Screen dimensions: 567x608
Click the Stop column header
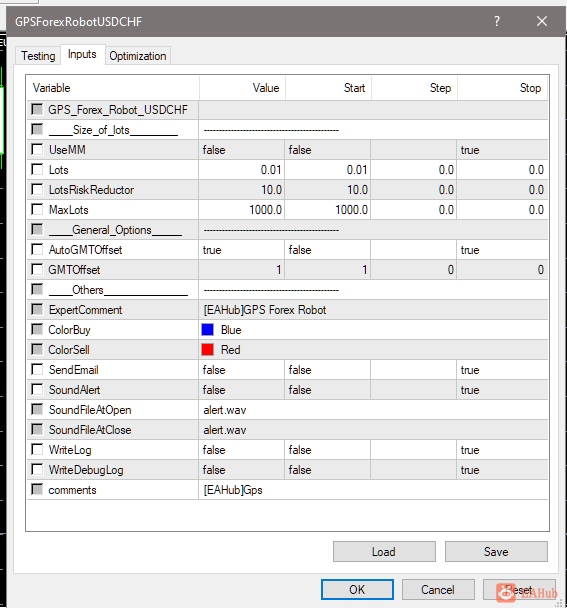click(x=503, y=88)
